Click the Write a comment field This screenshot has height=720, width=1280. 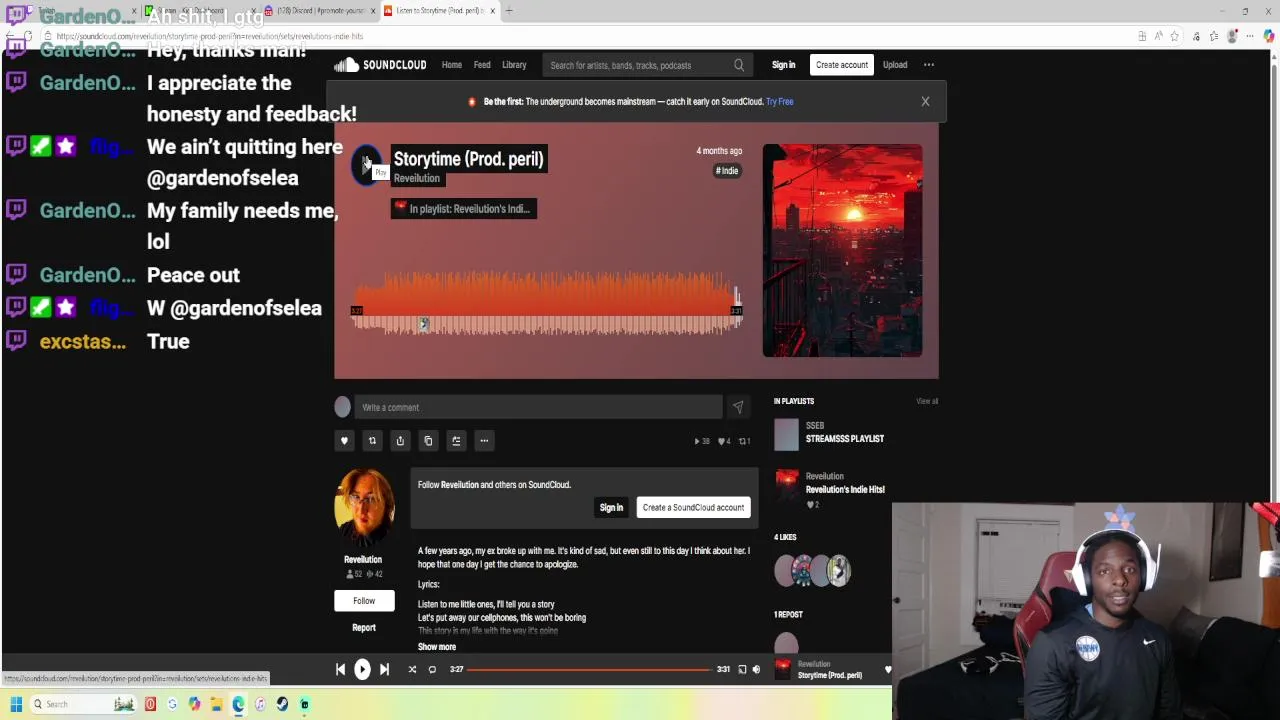click(x=538, y=407)
